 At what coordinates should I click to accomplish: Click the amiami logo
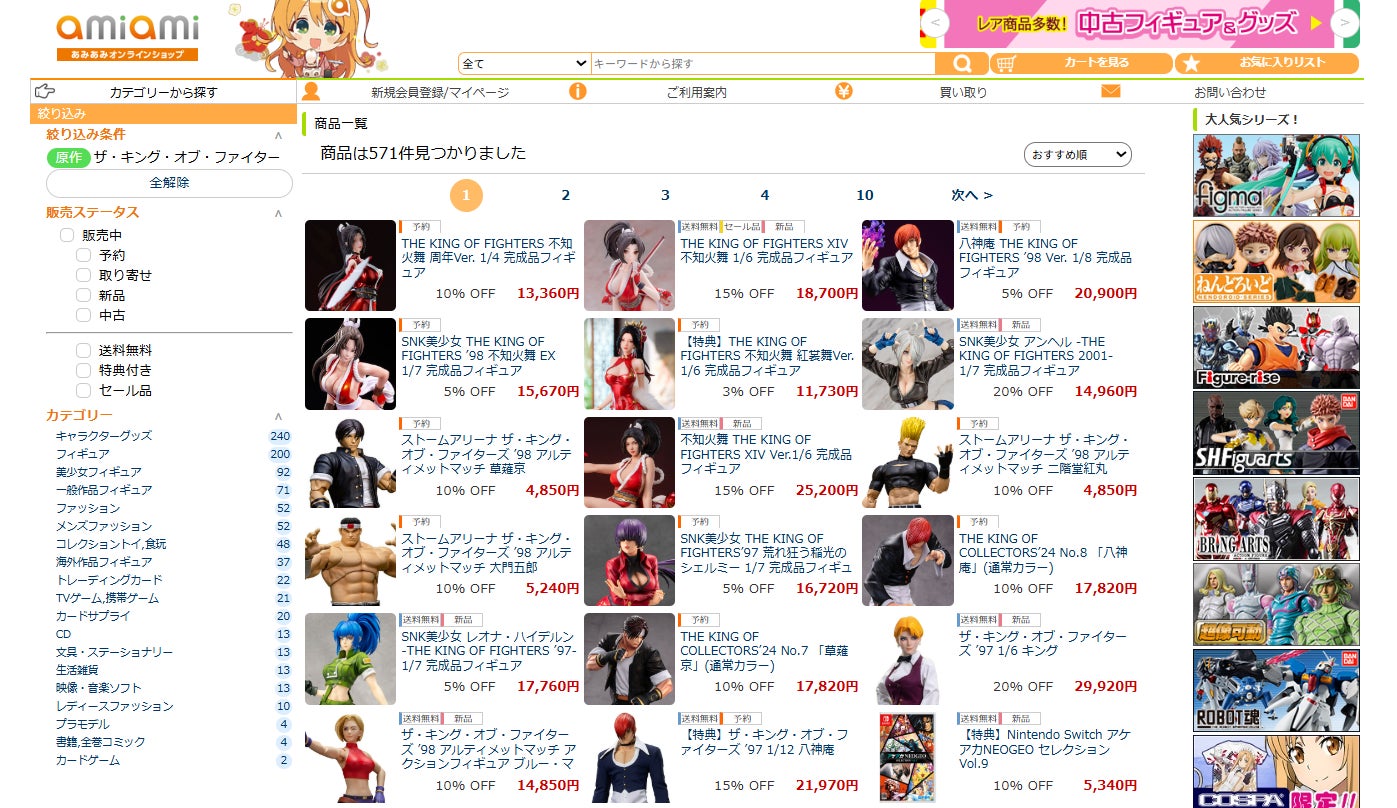pos(127,37)
